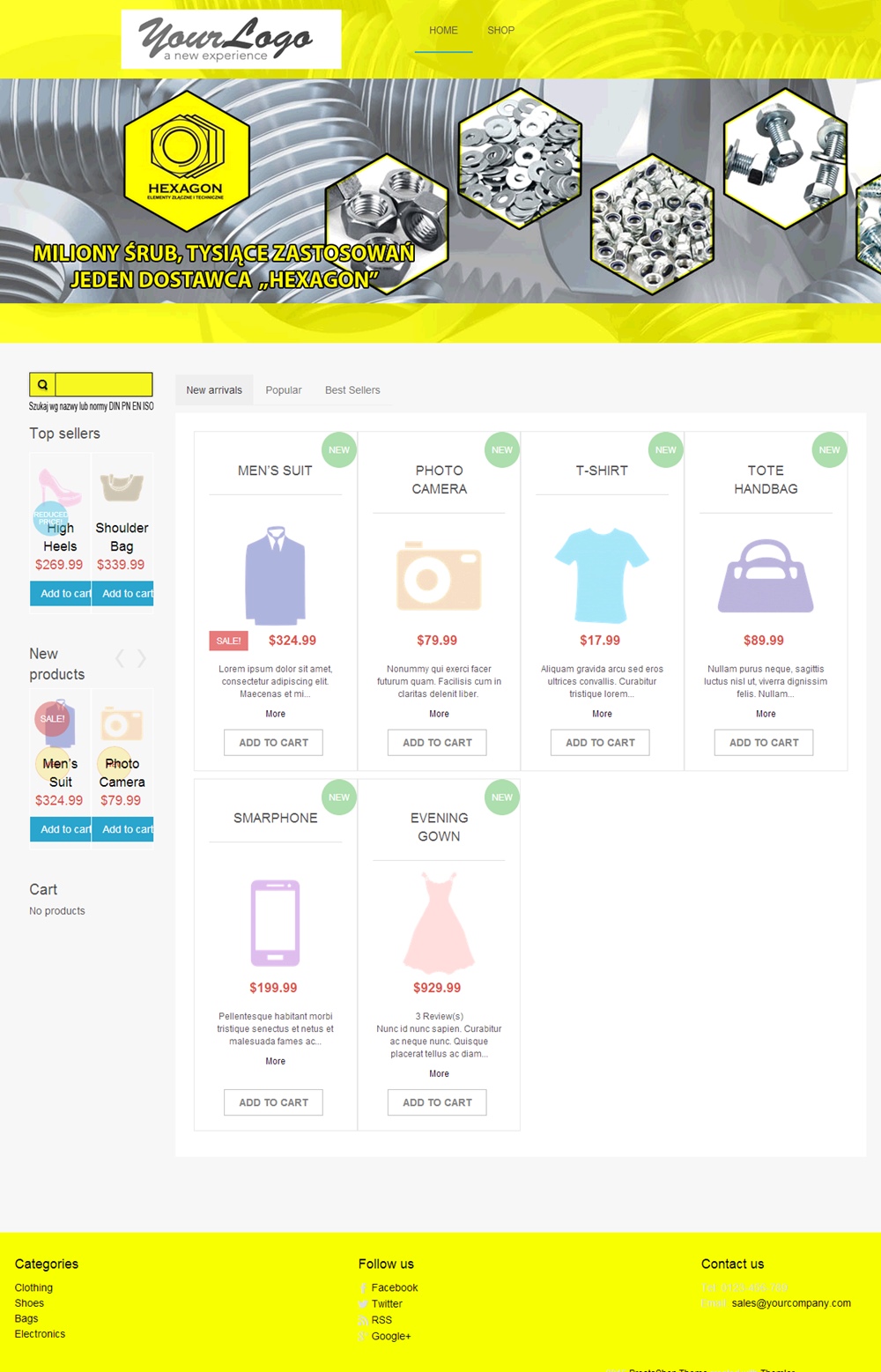Open the Photo Camera product image

439,577
